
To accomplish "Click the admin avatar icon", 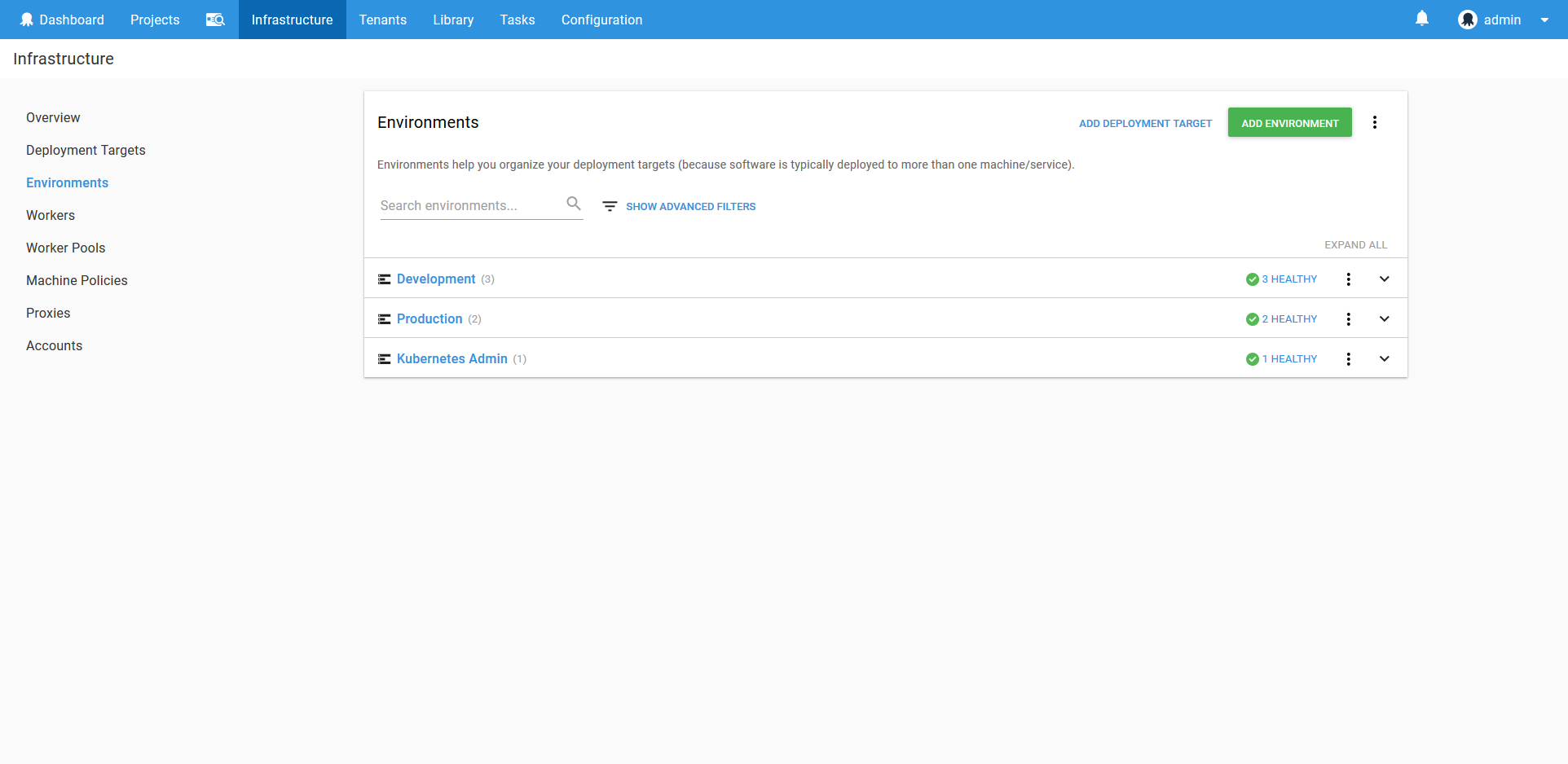I will click(x=1467, y=19).
